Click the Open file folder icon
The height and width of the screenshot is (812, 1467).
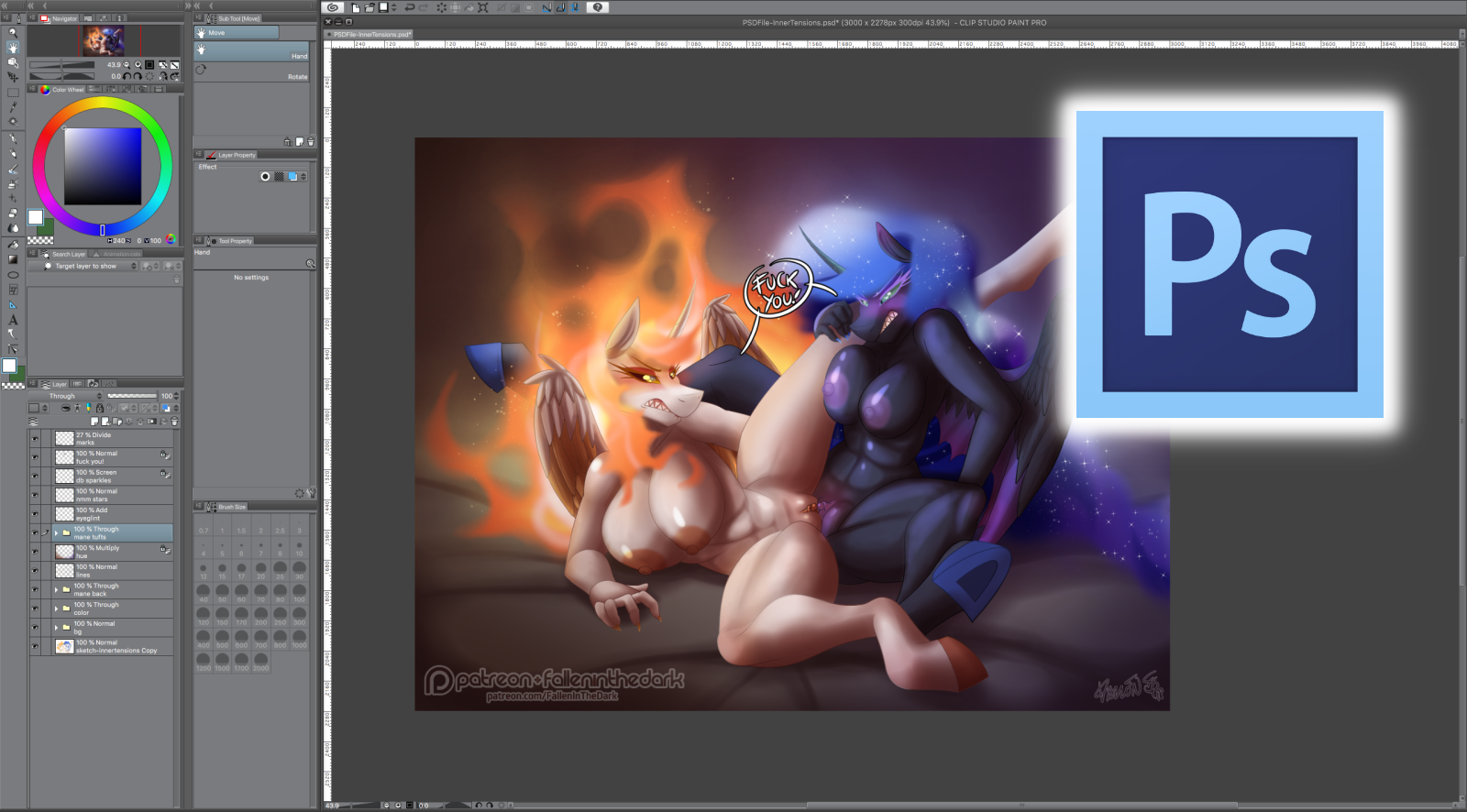pos(370,7)
